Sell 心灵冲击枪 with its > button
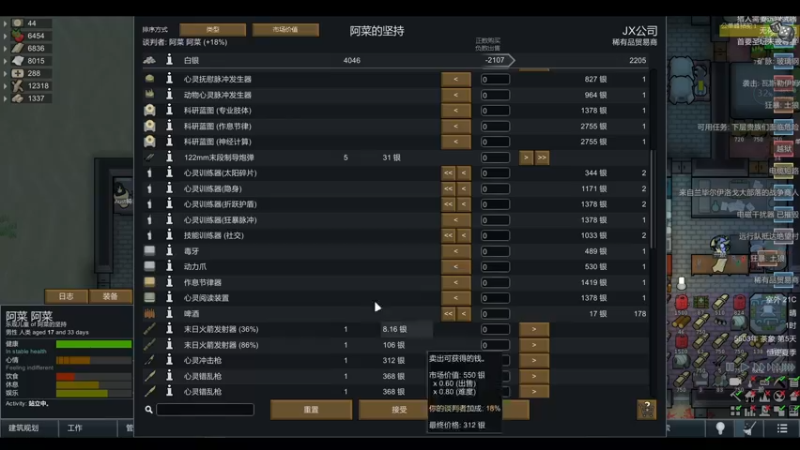This screenshot has width=800, height=450. [x=534, y=360]
